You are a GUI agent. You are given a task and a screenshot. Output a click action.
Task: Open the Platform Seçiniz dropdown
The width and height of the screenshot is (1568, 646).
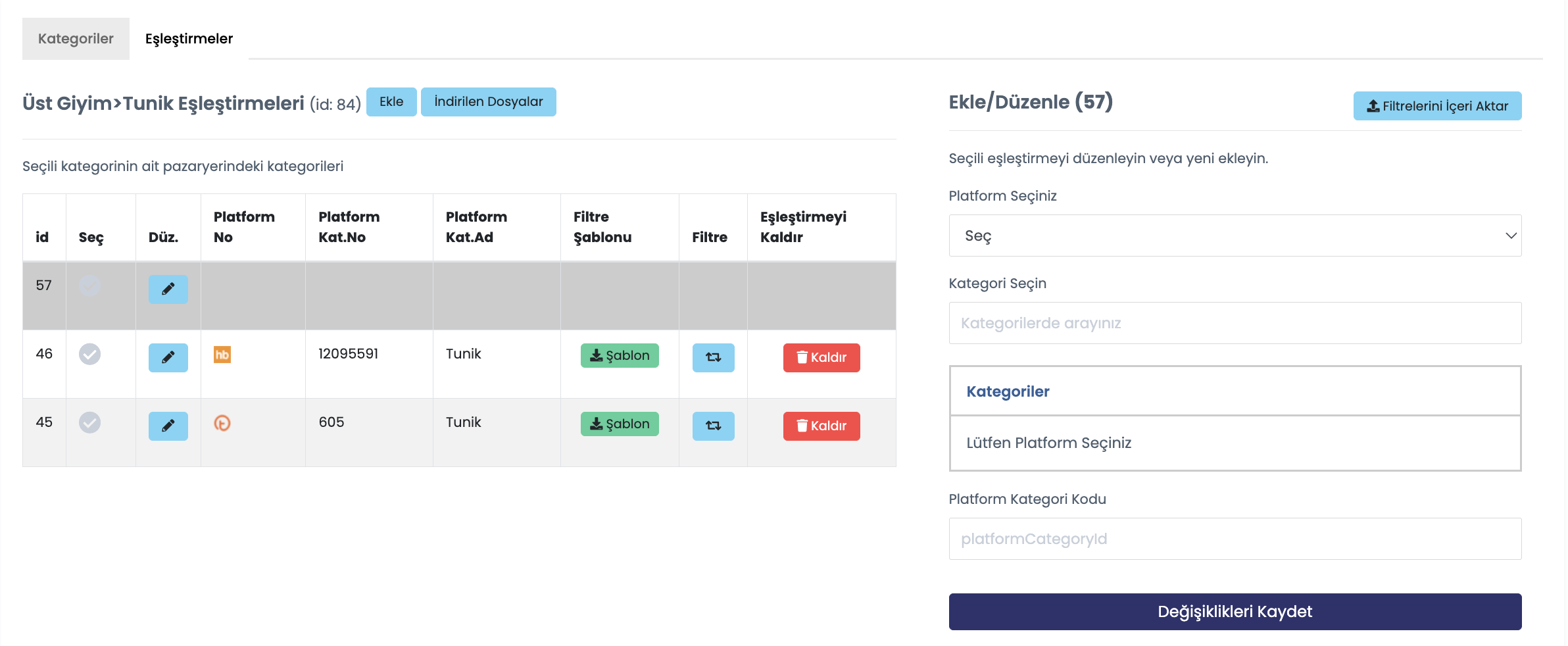1235,236
